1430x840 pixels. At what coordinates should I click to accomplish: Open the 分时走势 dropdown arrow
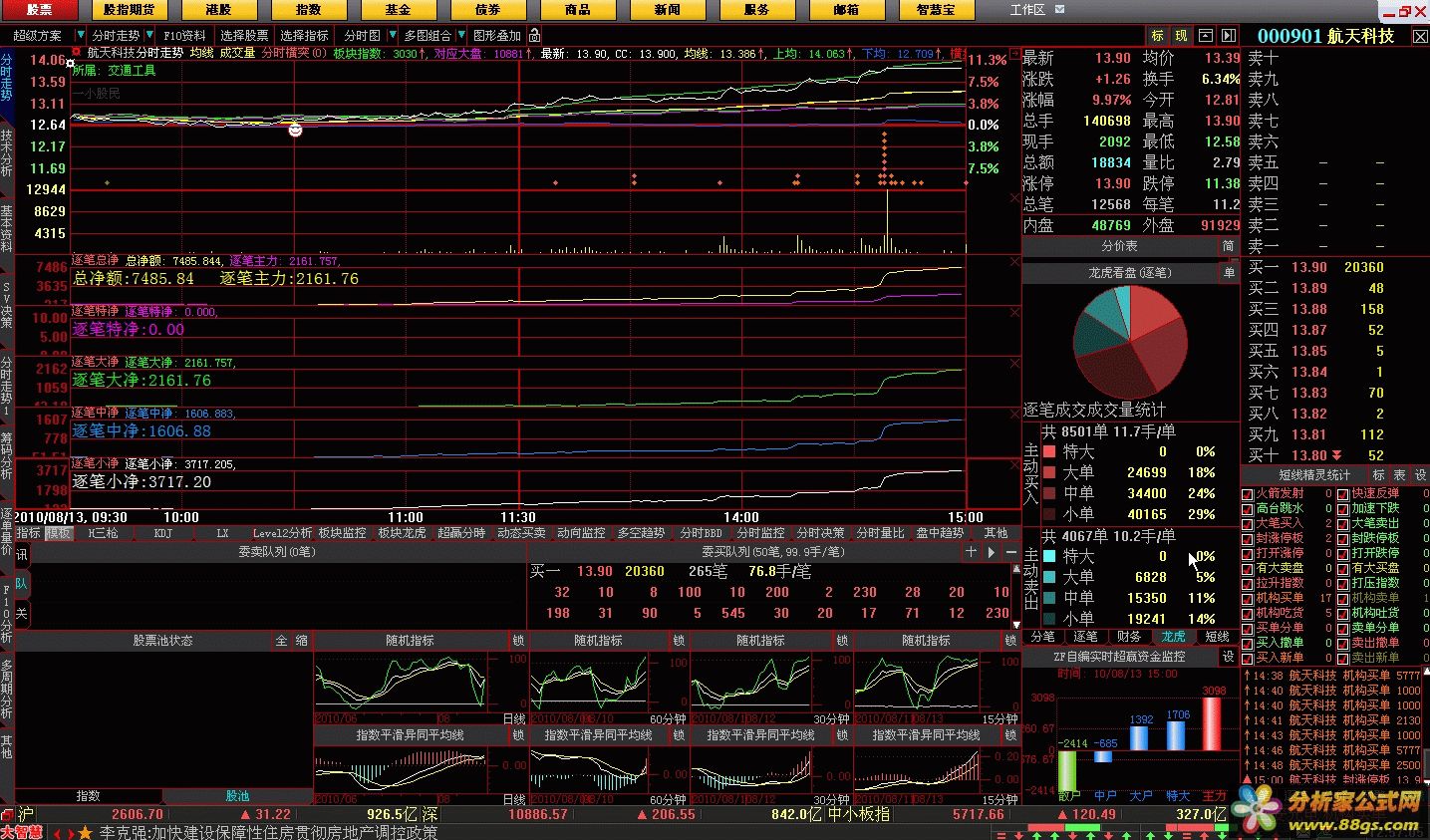151,35
